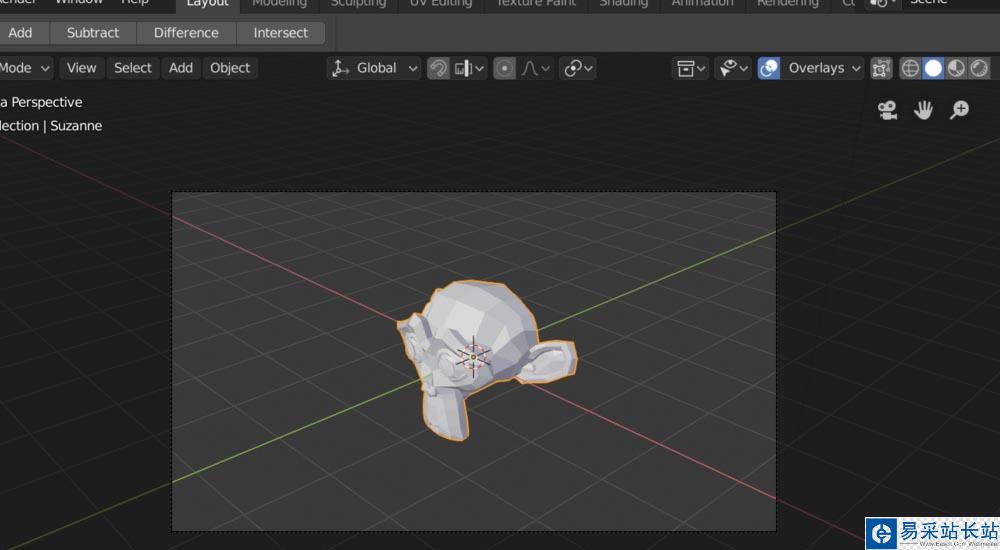The height and width of the screenshot is (550, 1000).
Task: Switch to the UV Editing workspace tab
Action: click(441, 4)
